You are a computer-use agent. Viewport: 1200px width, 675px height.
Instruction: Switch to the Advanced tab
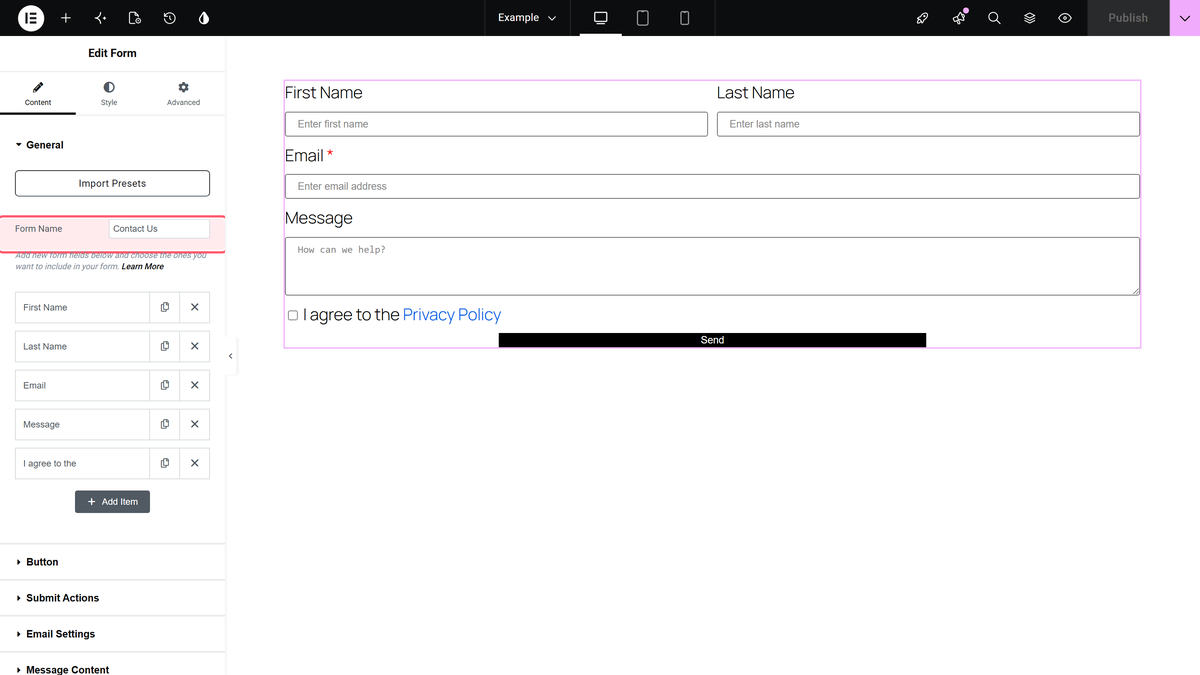click(183, 93)
